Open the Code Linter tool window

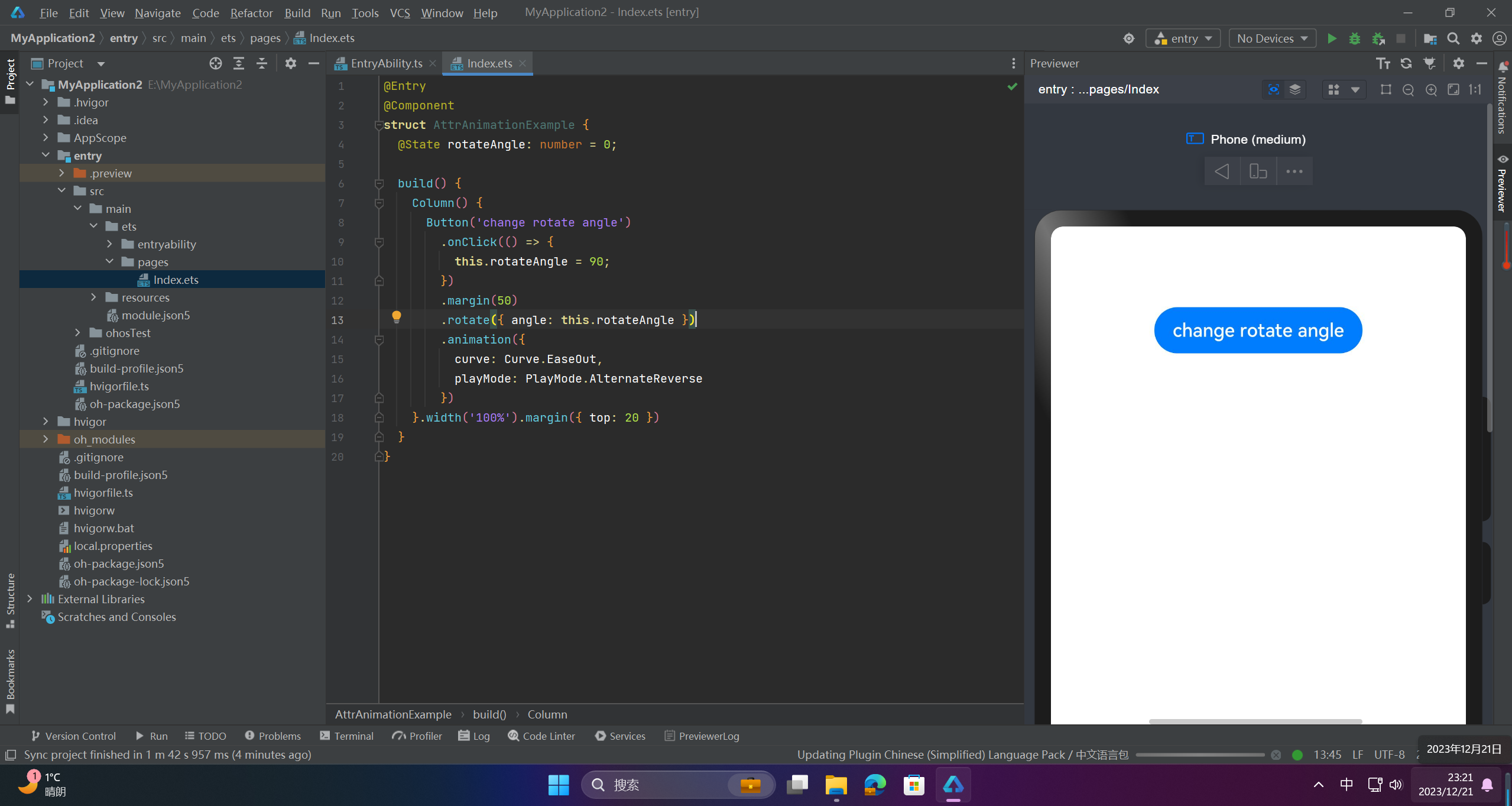[541, 736]
